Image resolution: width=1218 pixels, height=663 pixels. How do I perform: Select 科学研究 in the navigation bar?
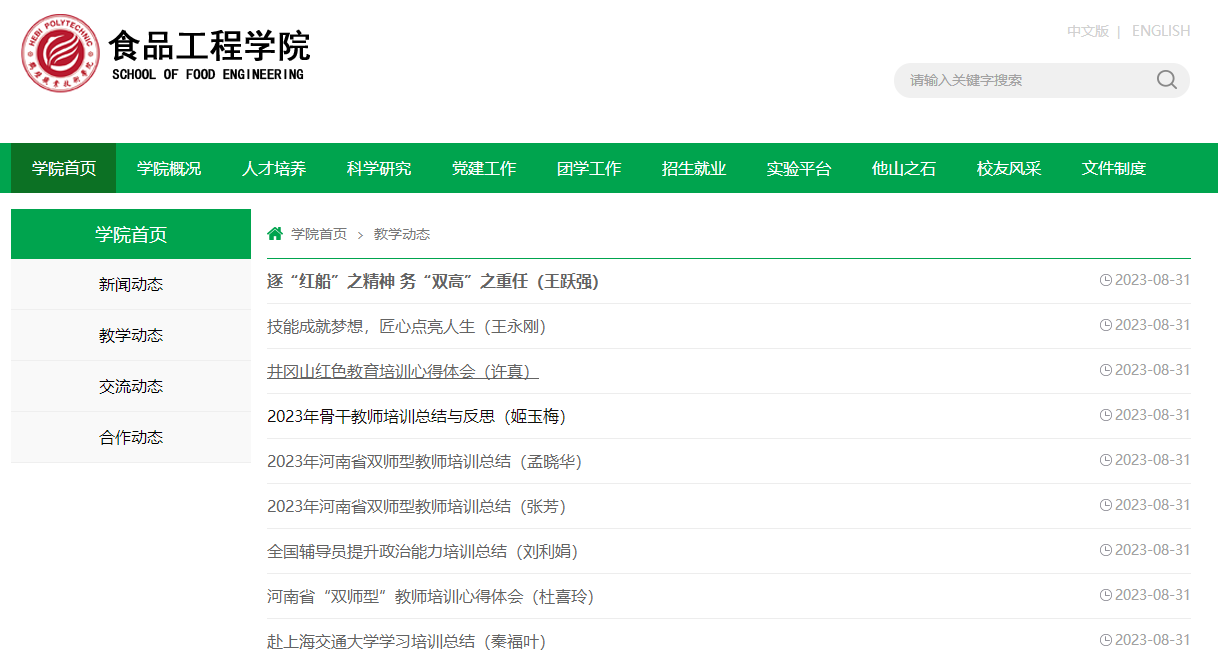(379, 168)
